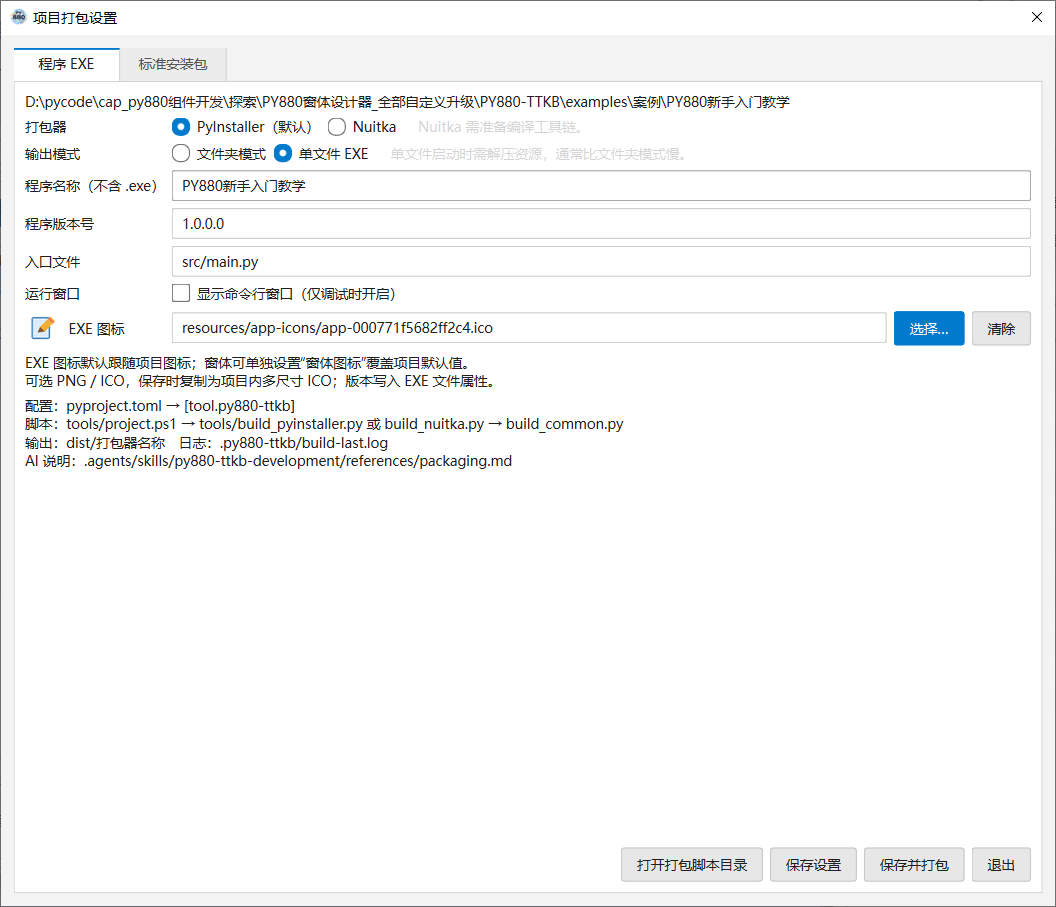Click hint about 单文件启动时需解压资源
This screenshot has width=1056, height=907.
(539, 154)
